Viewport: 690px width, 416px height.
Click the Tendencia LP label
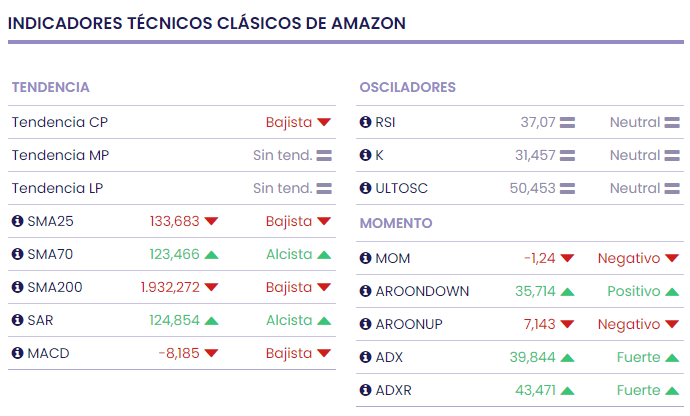(57, 188)
